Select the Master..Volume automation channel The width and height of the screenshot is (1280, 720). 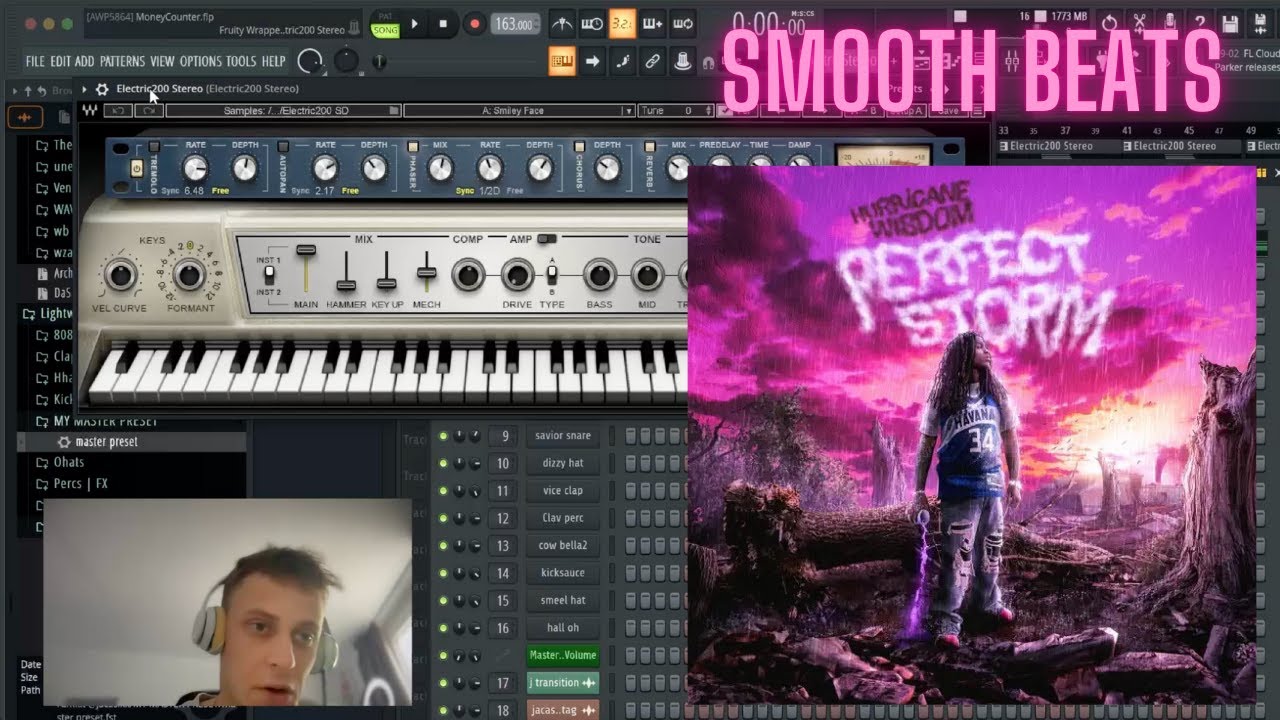coord(563,655)
